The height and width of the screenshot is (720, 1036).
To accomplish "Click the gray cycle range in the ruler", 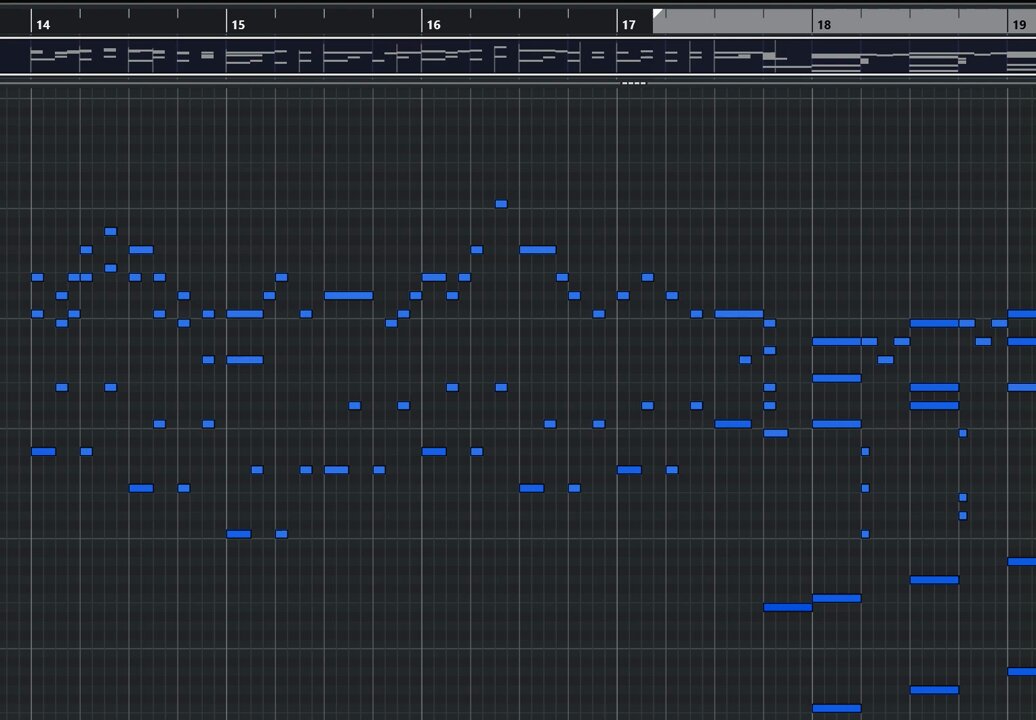I will pos(844,21).
